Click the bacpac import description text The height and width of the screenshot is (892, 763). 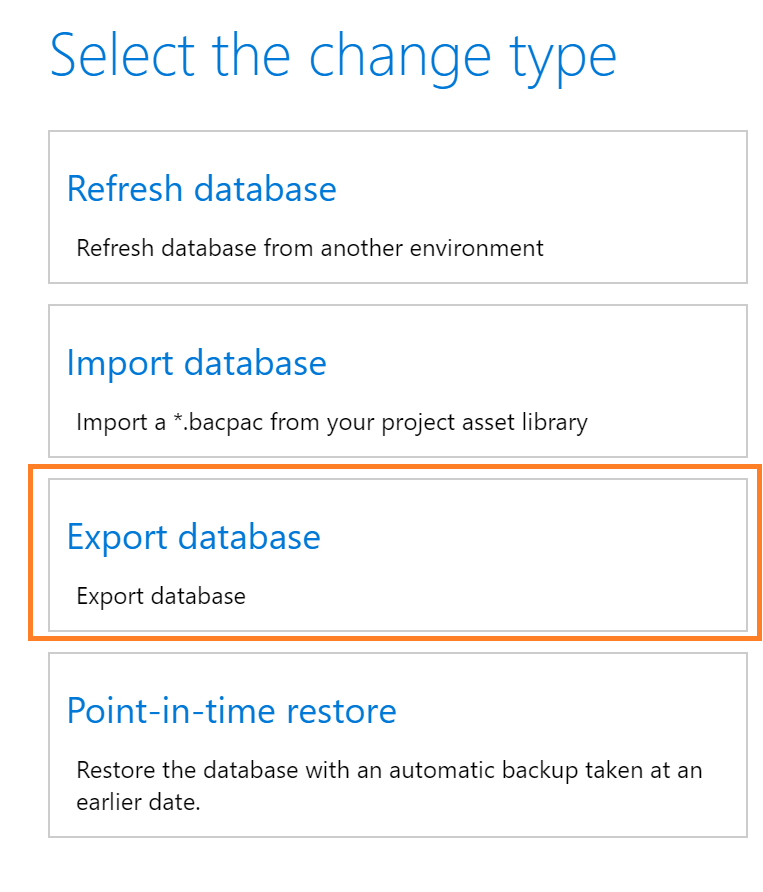(x=332, y=422)
